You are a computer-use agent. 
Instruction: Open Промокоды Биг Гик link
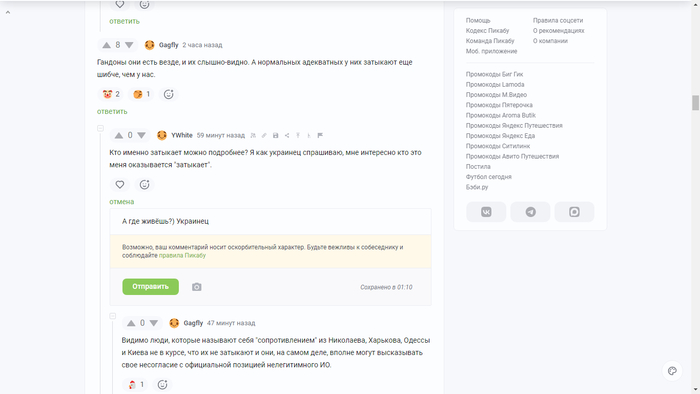[x=494, y=75]
